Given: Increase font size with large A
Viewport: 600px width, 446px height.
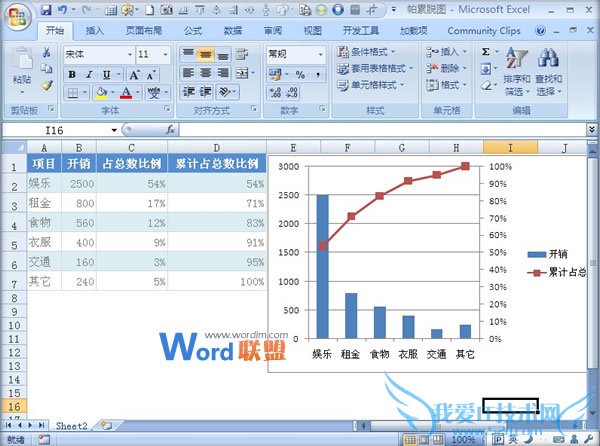Looking at the screenshot, I should (134, 75).
